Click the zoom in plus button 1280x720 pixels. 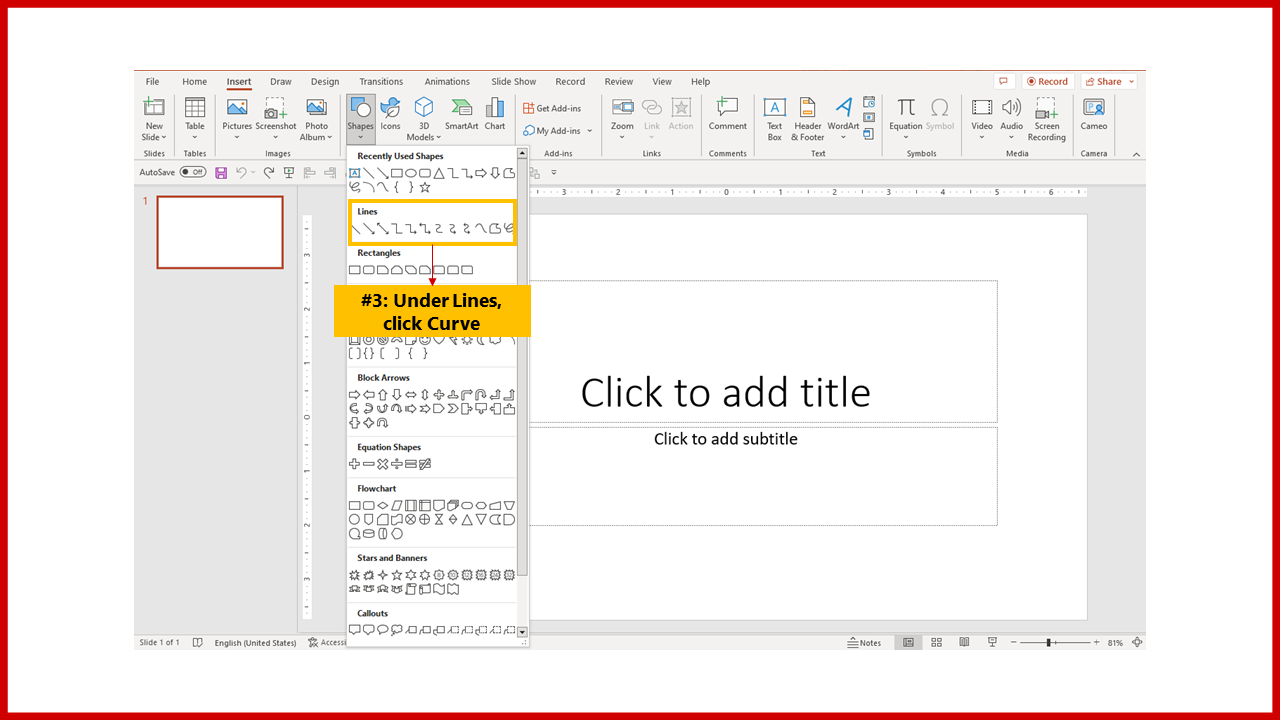click(1096, 643)
